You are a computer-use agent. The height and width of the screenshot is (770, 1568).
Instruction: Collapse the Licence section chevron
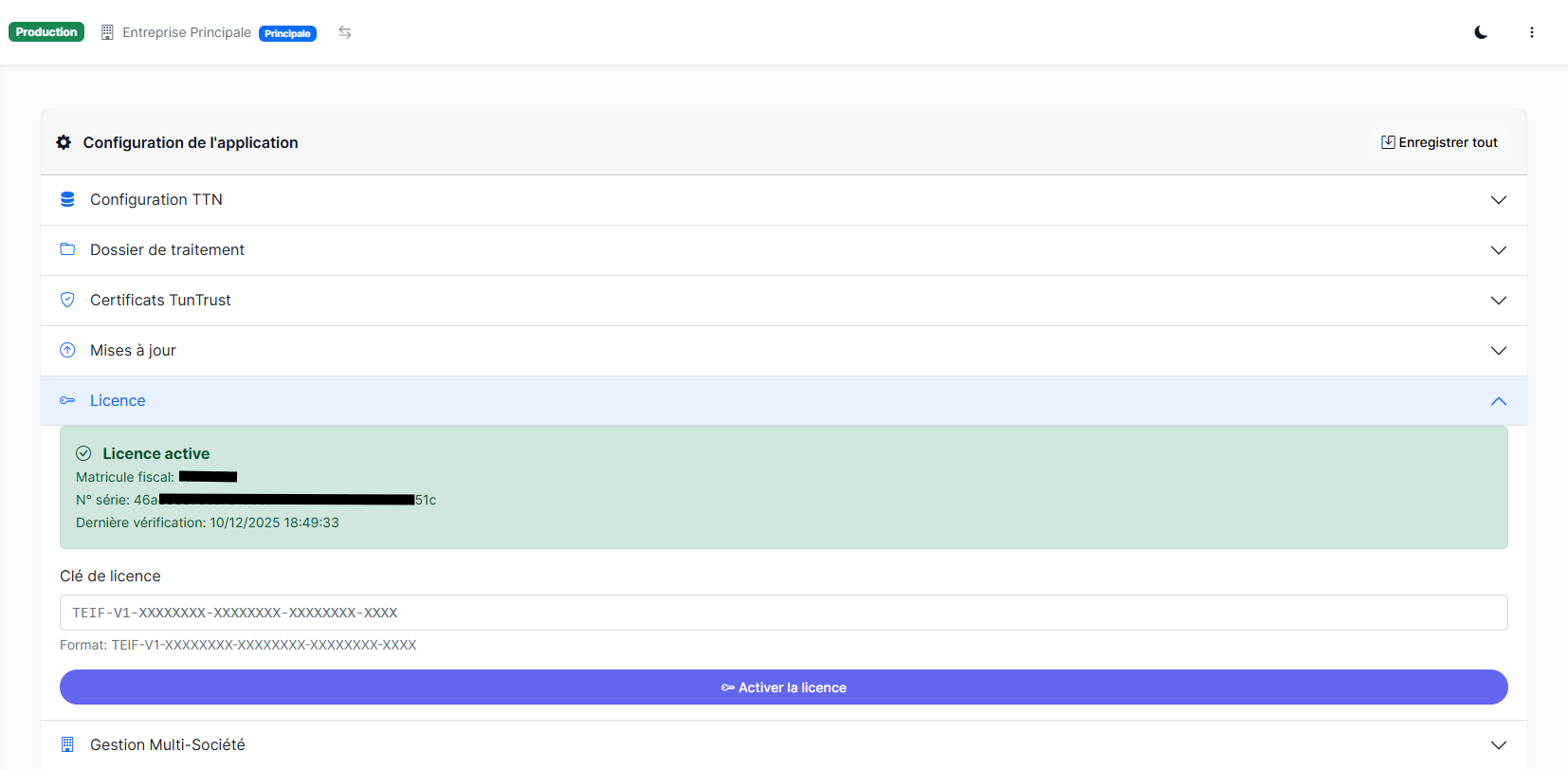1498,401
